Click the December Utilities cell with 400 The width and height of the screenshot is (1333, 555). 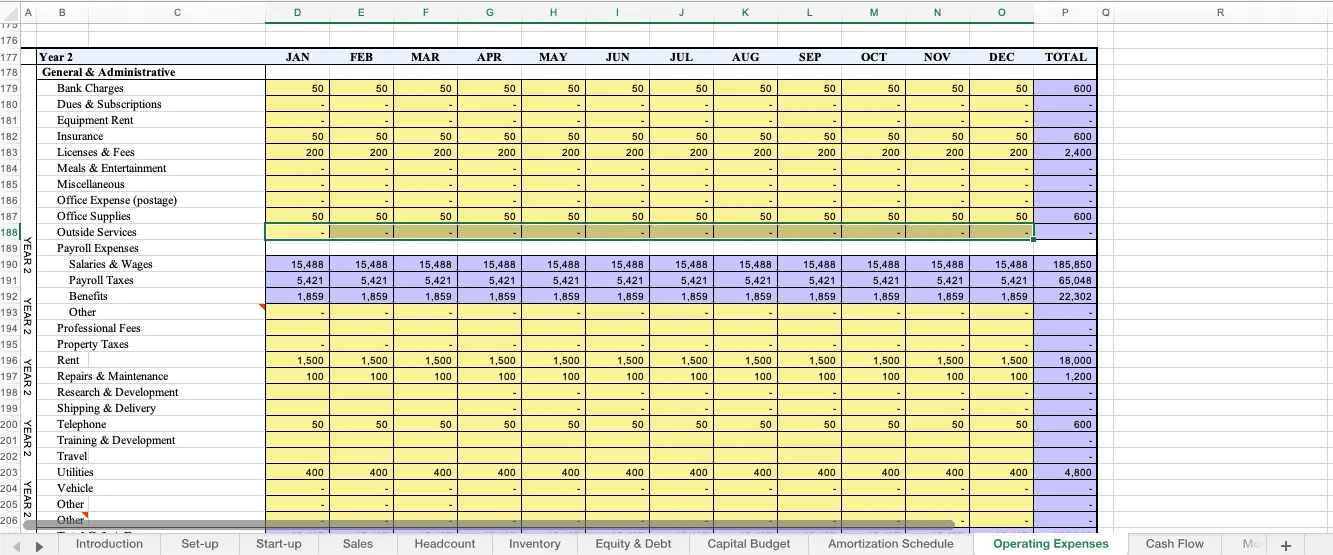(1001, 472)
